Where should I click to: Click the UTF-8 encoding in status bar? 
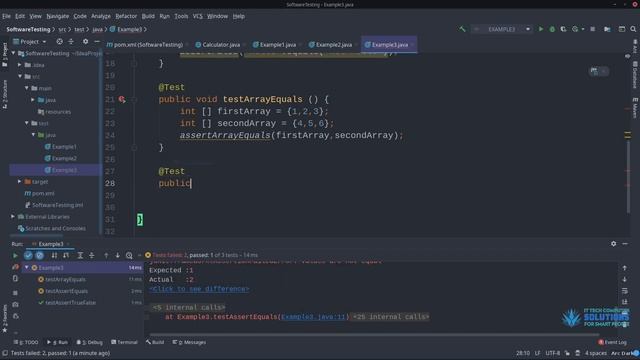(553, 353)
